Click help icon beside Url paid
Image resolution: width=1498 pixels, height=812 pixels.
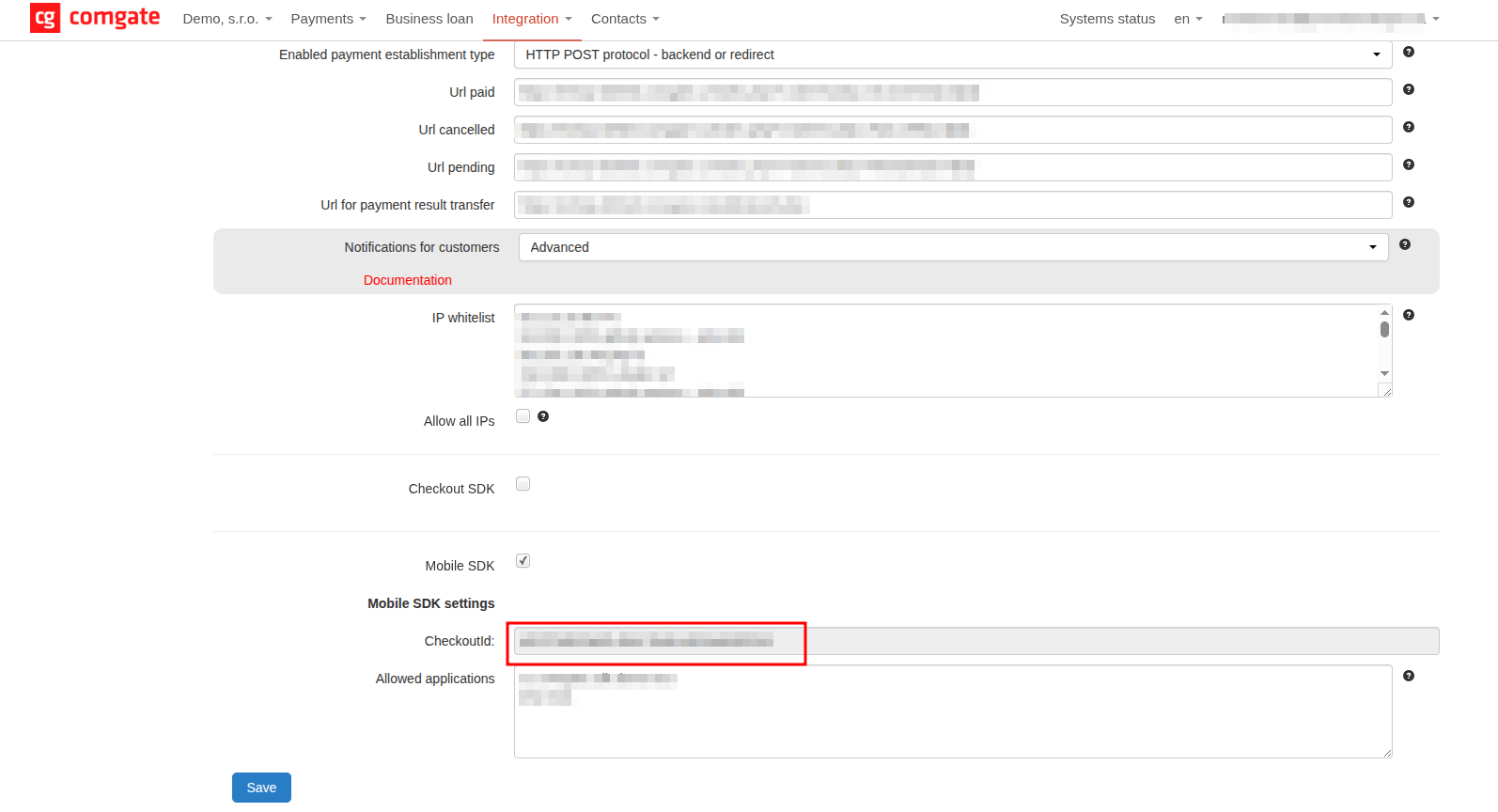1408,89
